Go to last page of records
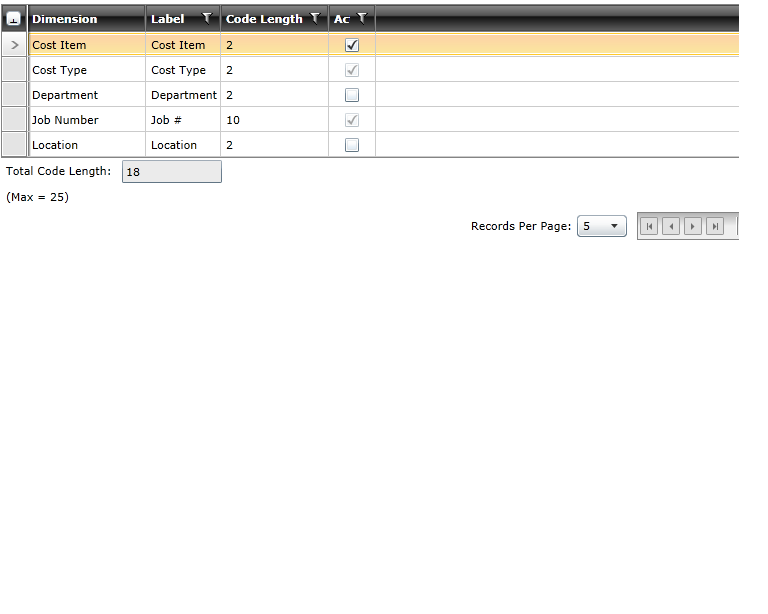 pos(714,226)
